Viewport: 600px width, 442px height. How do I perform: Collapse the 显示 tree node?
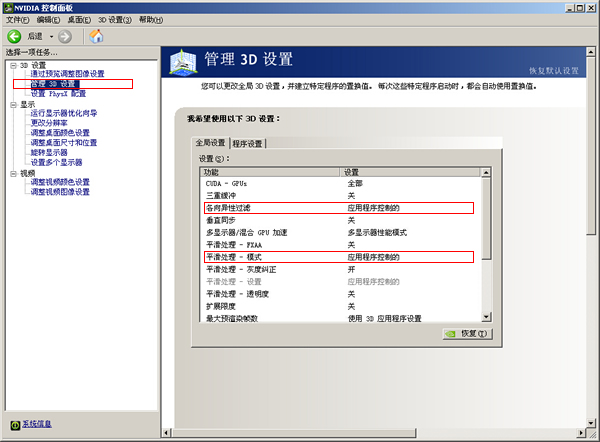[13, 103]
